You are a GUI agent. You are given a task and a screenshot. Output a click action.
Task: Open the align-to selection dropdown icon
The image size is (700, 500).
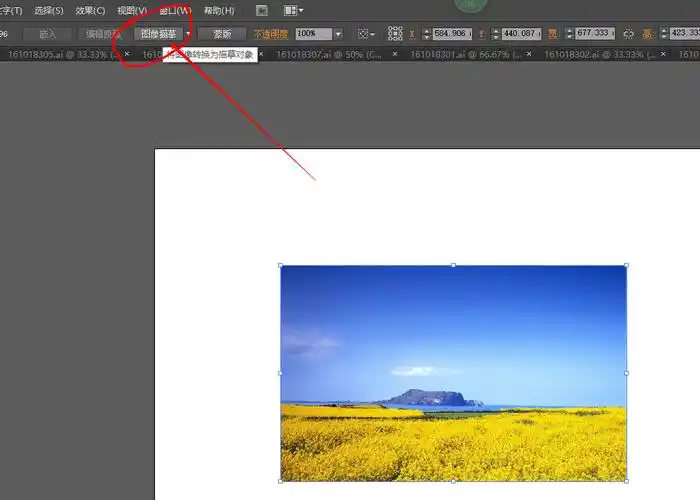tap(366, 33)
